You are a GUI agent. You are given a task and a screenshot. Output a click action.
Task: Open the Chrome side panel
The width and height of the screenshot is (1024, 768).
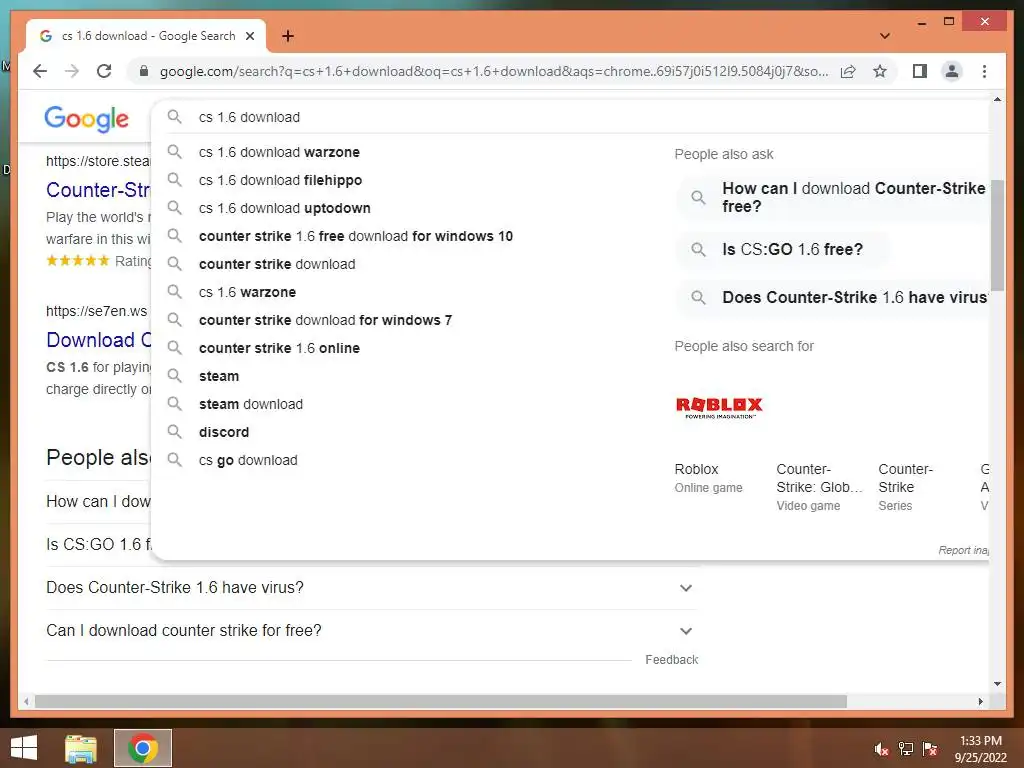920,71
